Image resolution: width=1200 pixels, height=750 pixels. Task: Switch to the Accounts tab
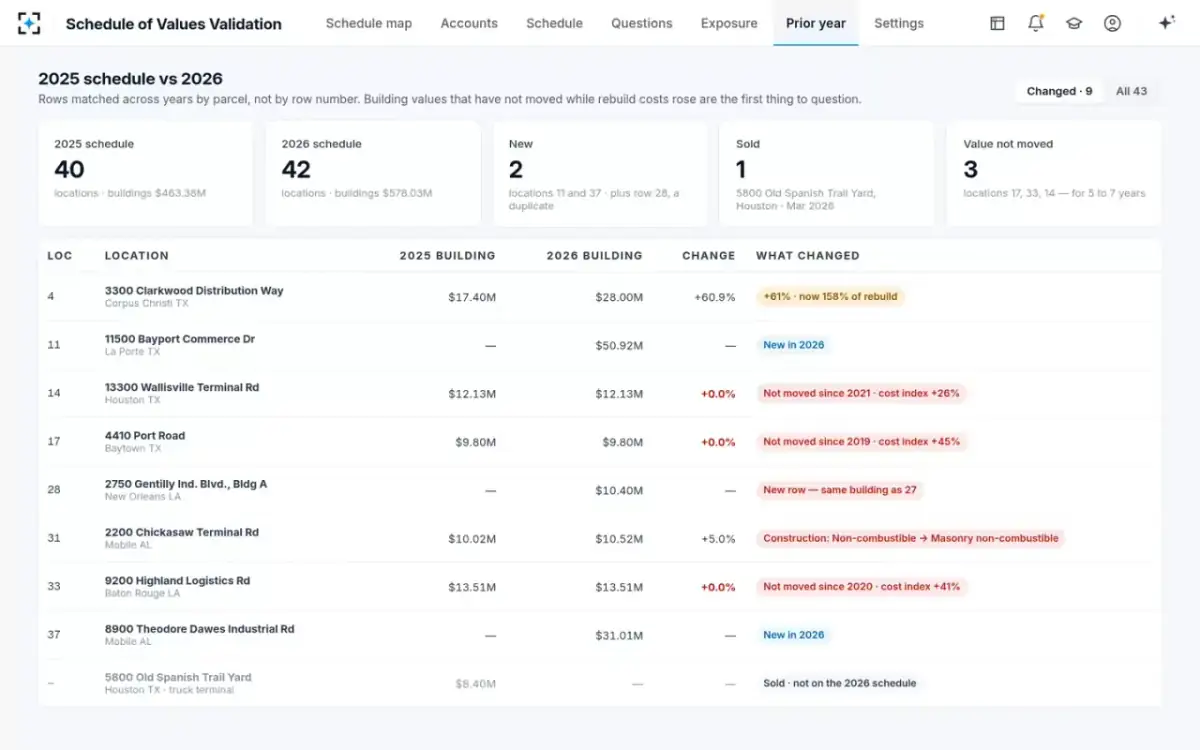pyautogui.click(x=469, y=23)
